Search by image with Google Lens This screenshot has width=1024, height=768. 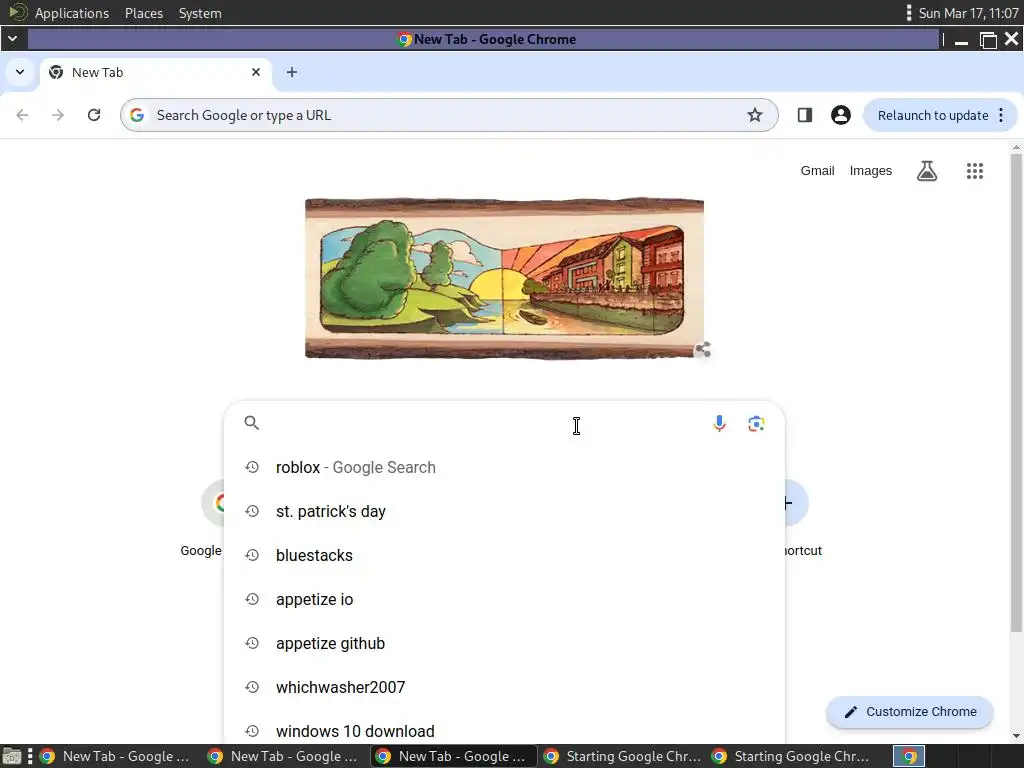756,423
